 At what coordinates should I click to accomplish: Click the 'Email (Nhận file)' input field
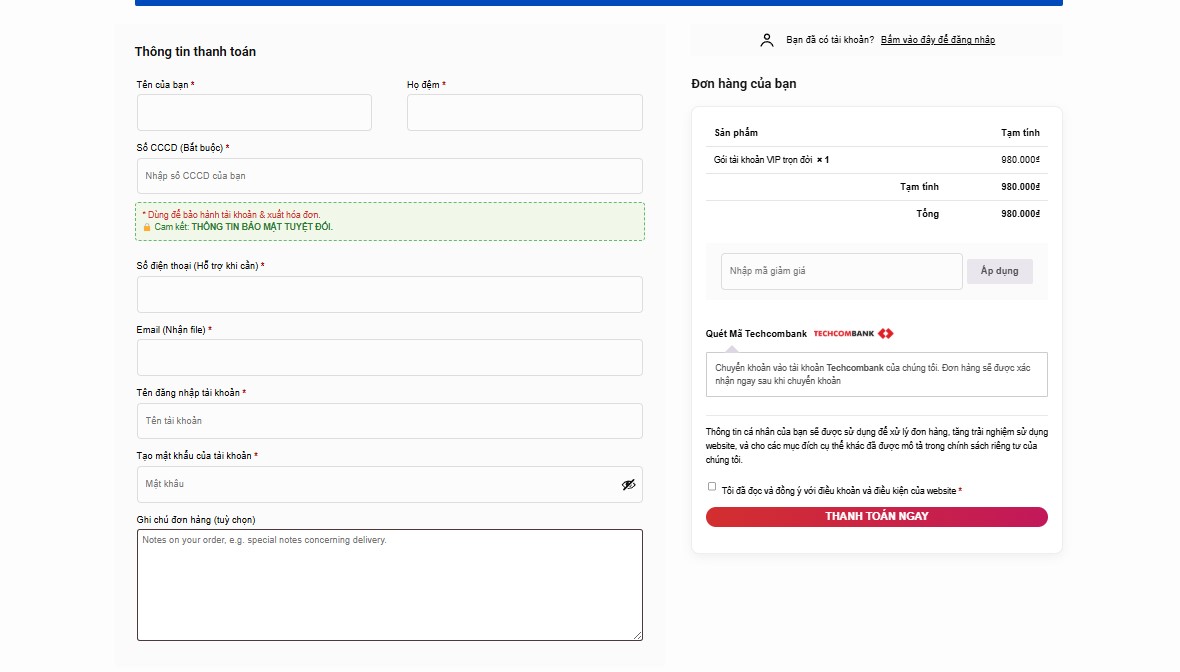[389, 357]
